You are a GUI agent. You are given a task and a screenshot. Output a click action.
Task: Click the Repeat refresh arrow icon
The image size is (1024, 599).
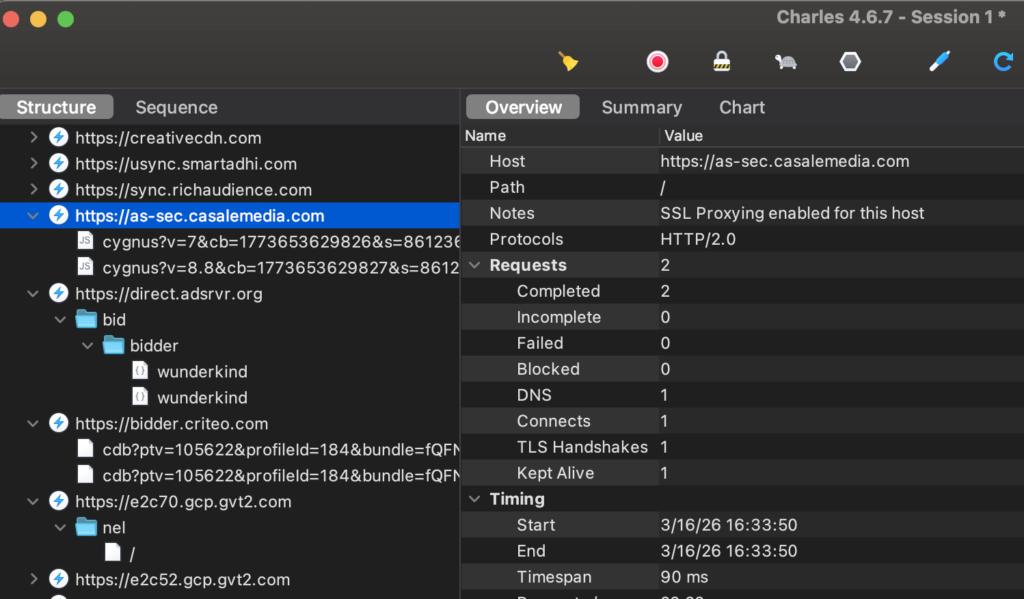click(x=1003, y=62)
